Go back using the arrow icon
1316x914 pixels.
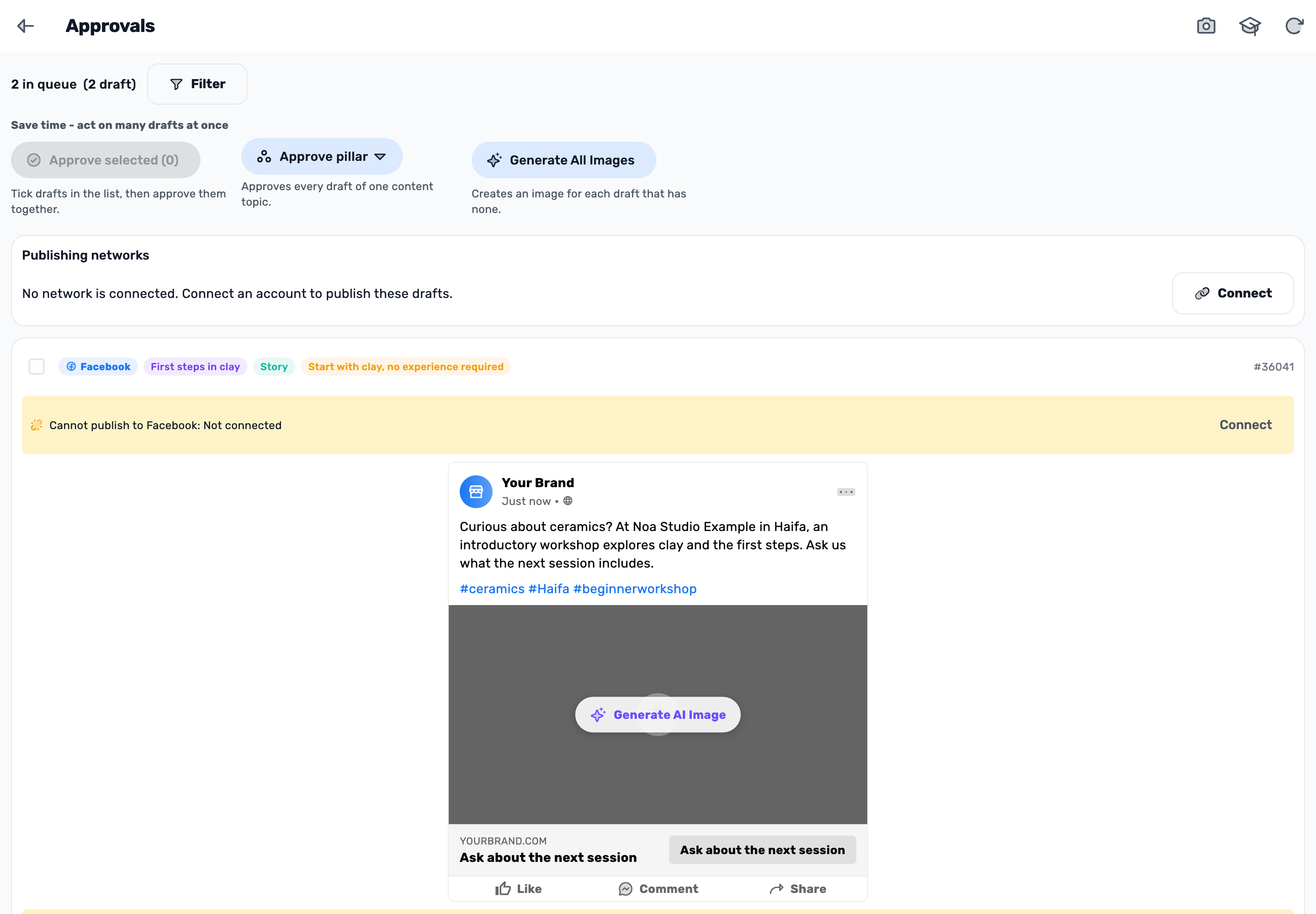(x=26, y=26)
